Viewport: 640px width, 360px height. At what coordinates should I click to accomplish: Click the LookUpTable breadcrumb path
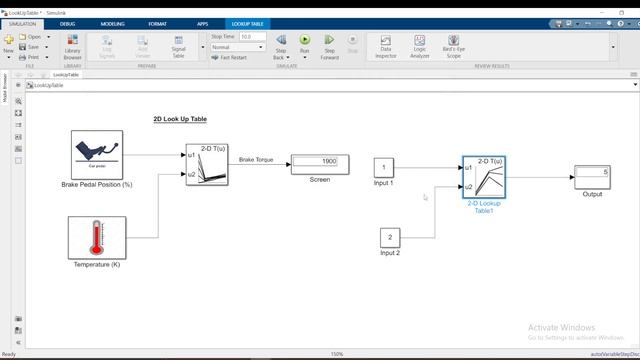(x=48, y=85)
